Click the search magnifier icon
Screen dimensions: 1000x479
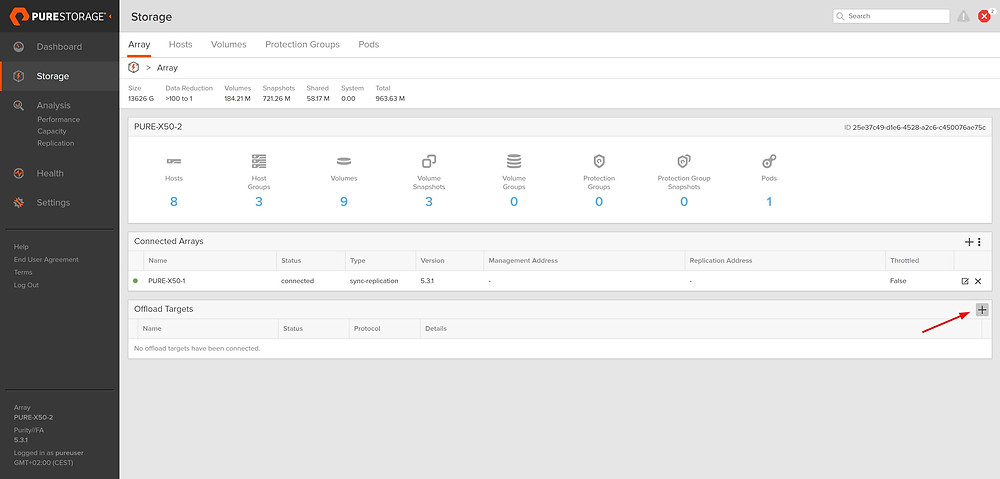click(x=841, y=16)
